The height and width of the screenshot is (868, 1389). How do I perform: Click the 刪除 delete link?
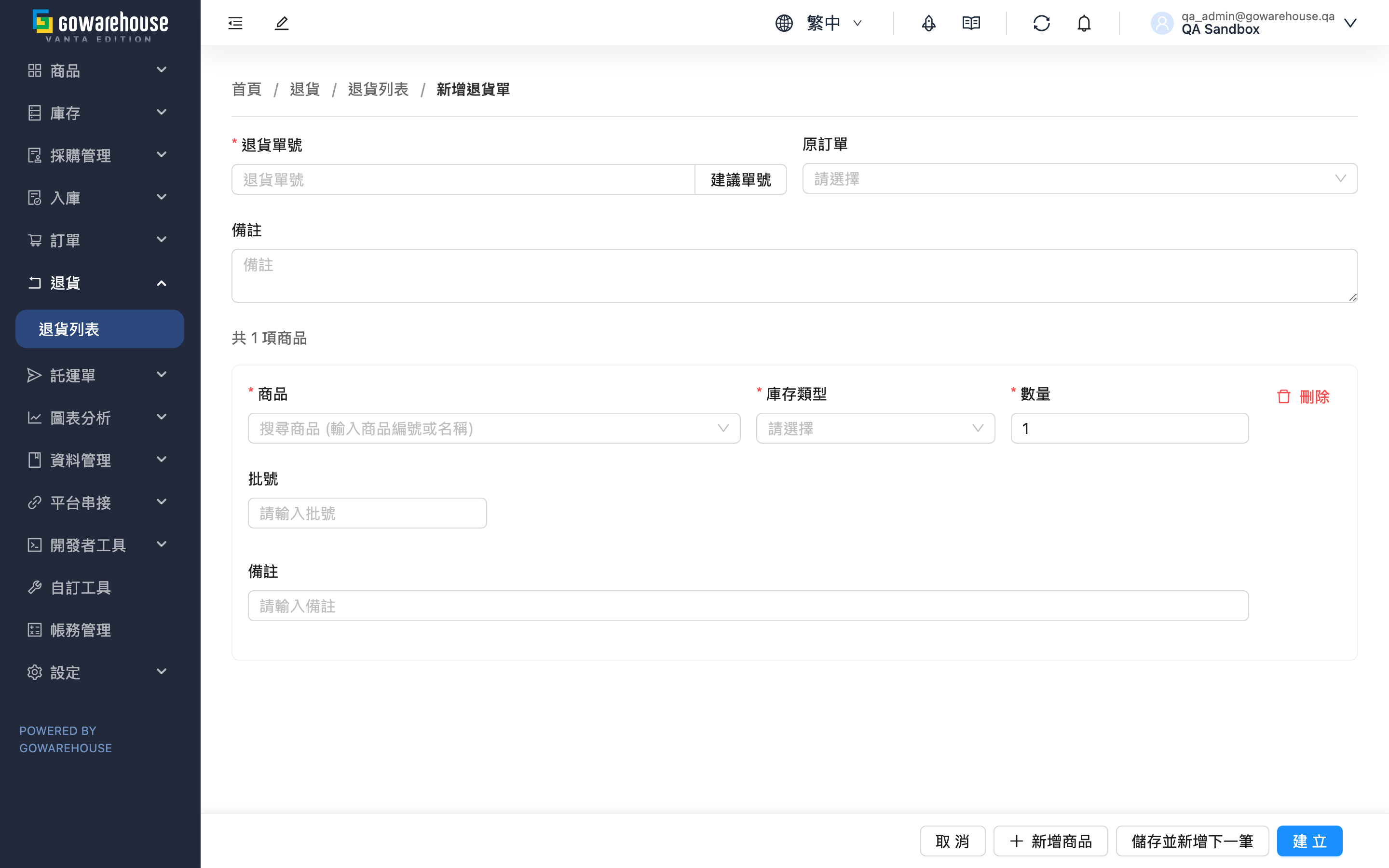tap(1314, 396)
